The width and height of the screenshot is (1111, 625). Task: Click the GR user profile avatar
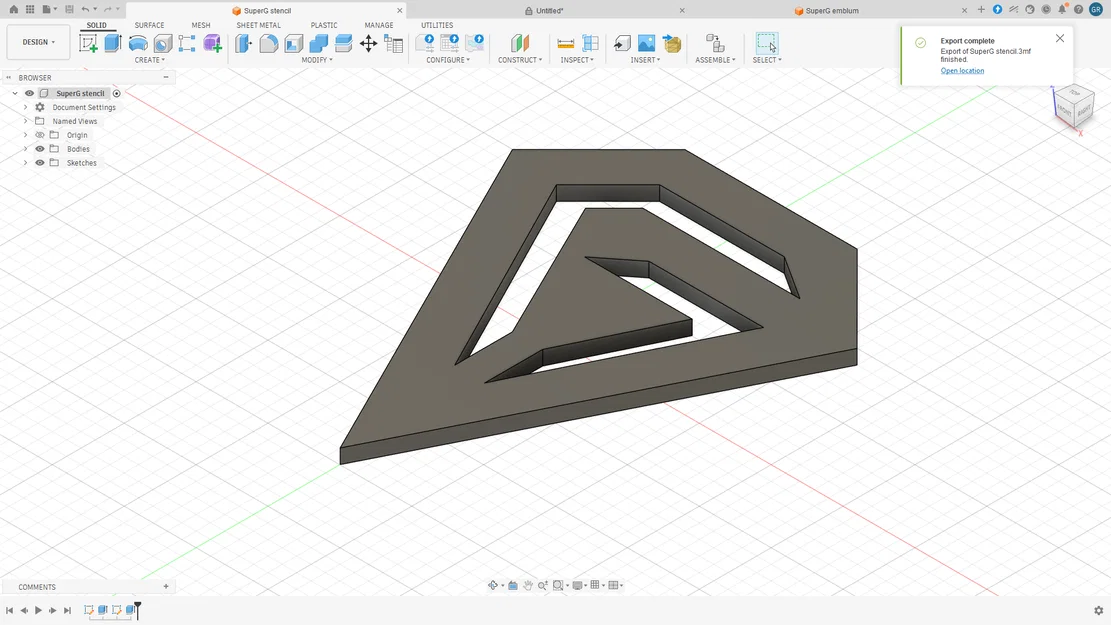pos(1096,9)
